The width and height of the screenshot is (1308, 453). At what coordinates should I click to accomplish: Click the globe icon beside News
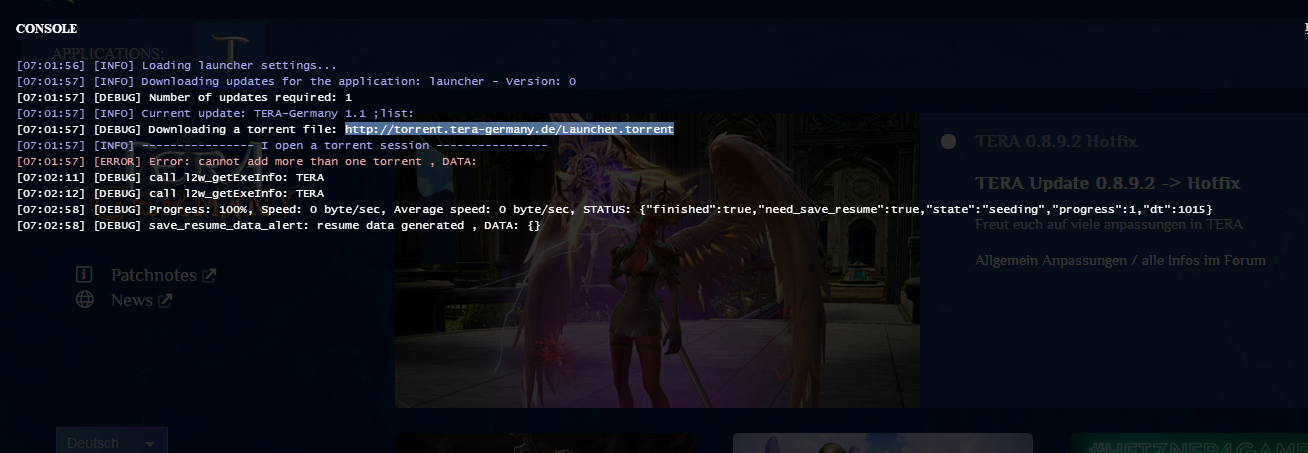coord(85,299)
